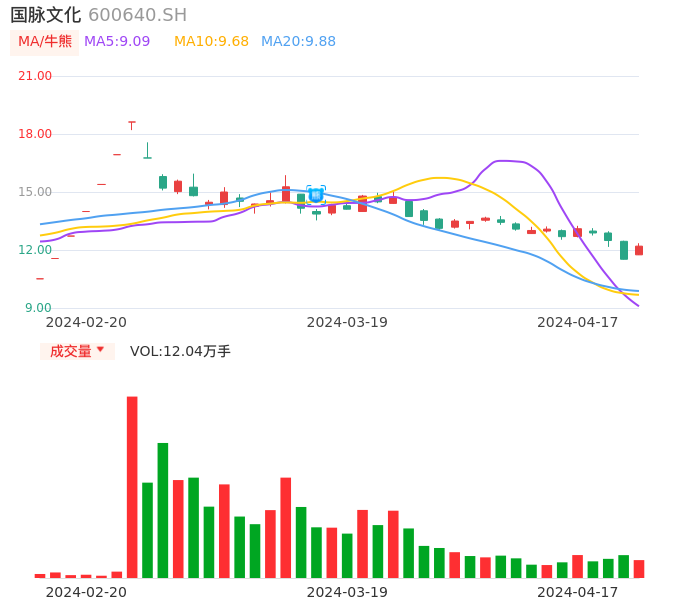The image size is (686, 606).
Task: Click the tallest red volume bar
Action: click(132, 487)
